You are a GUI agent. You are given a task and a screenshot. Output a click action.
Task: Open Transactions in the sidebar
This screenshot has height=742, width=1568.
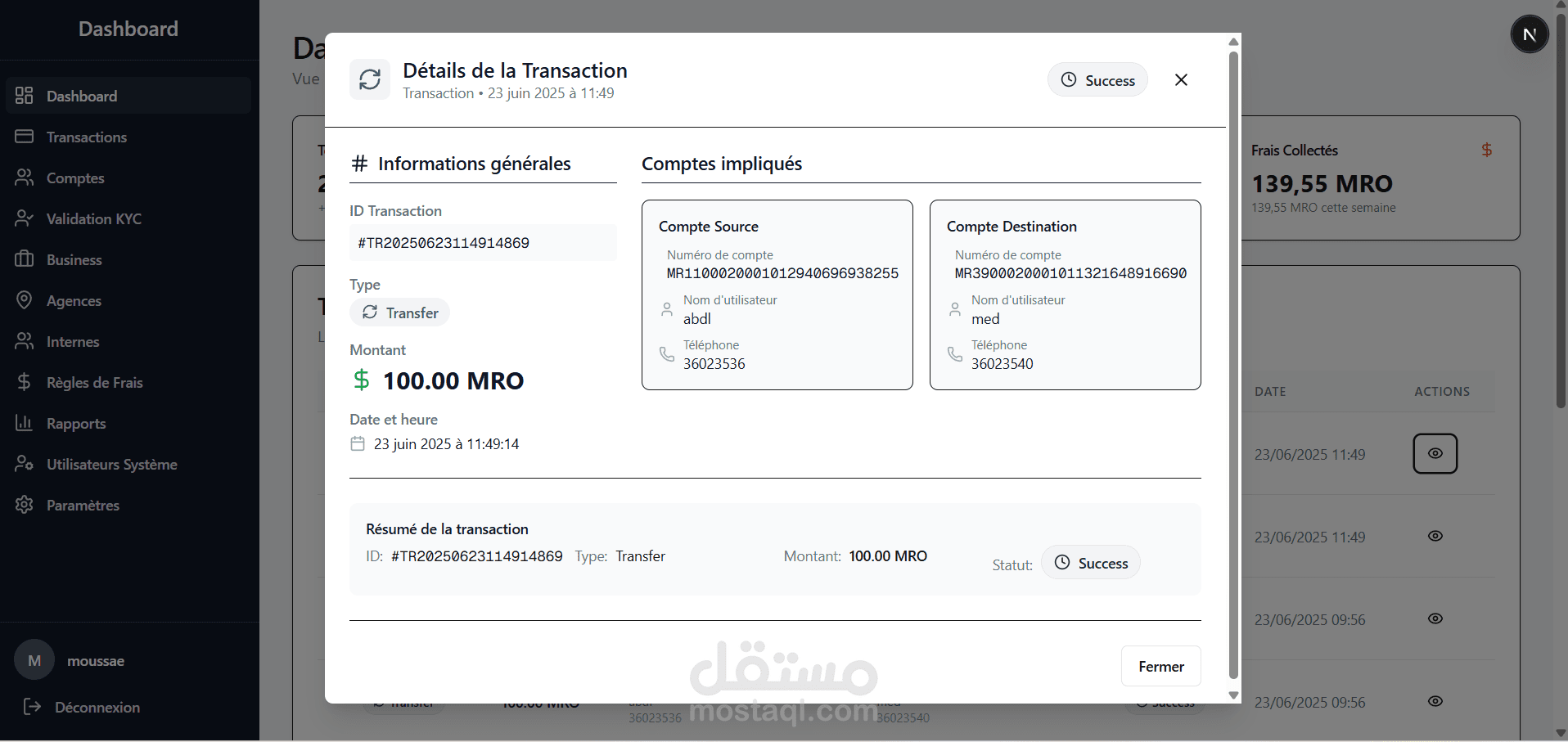(x=128, y=137)
